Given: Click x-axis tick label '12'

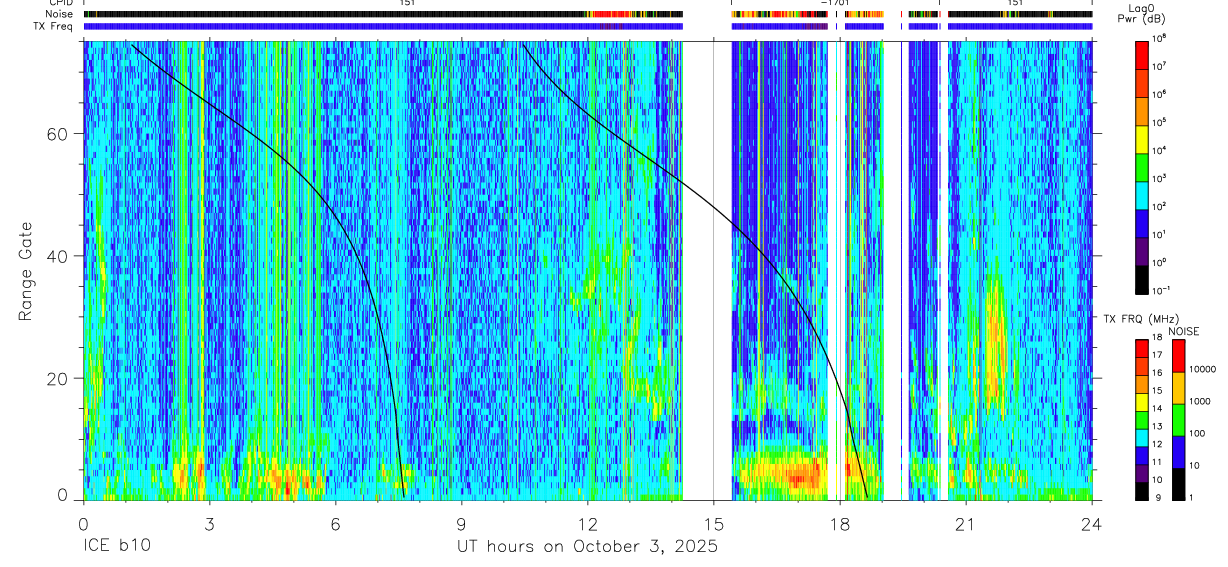Looking at the screenshot, I should click(x=587, y=523).
